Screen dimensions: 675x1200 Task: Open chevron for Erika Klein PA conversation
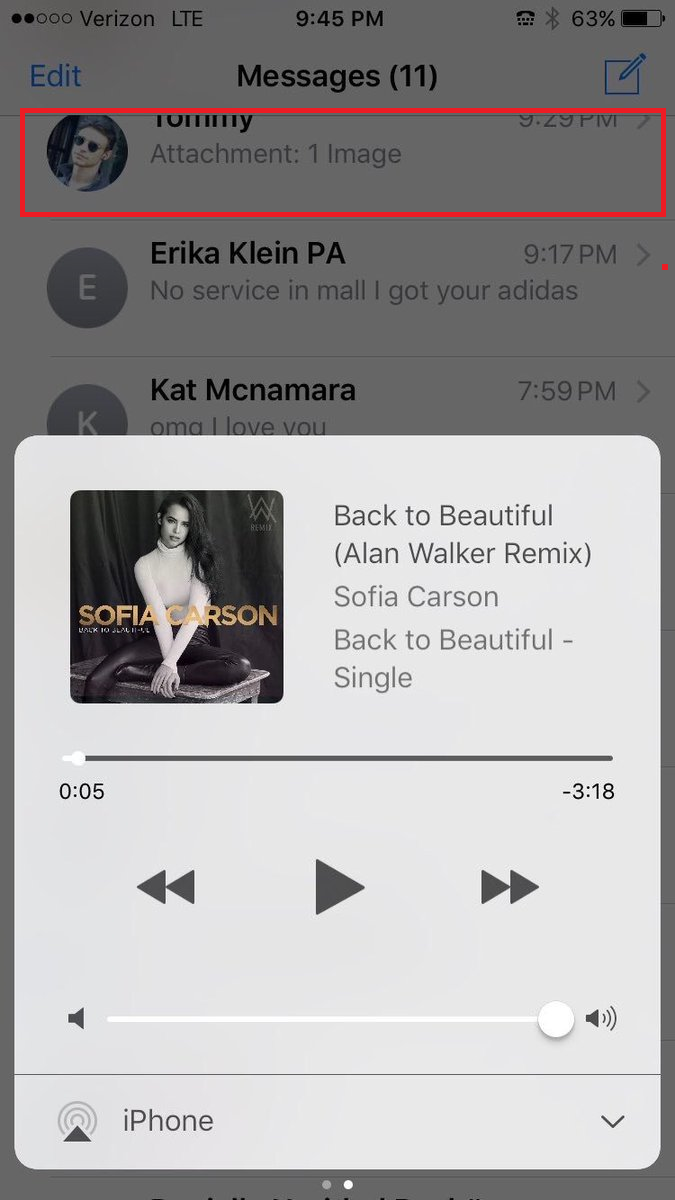pos(643,255)
